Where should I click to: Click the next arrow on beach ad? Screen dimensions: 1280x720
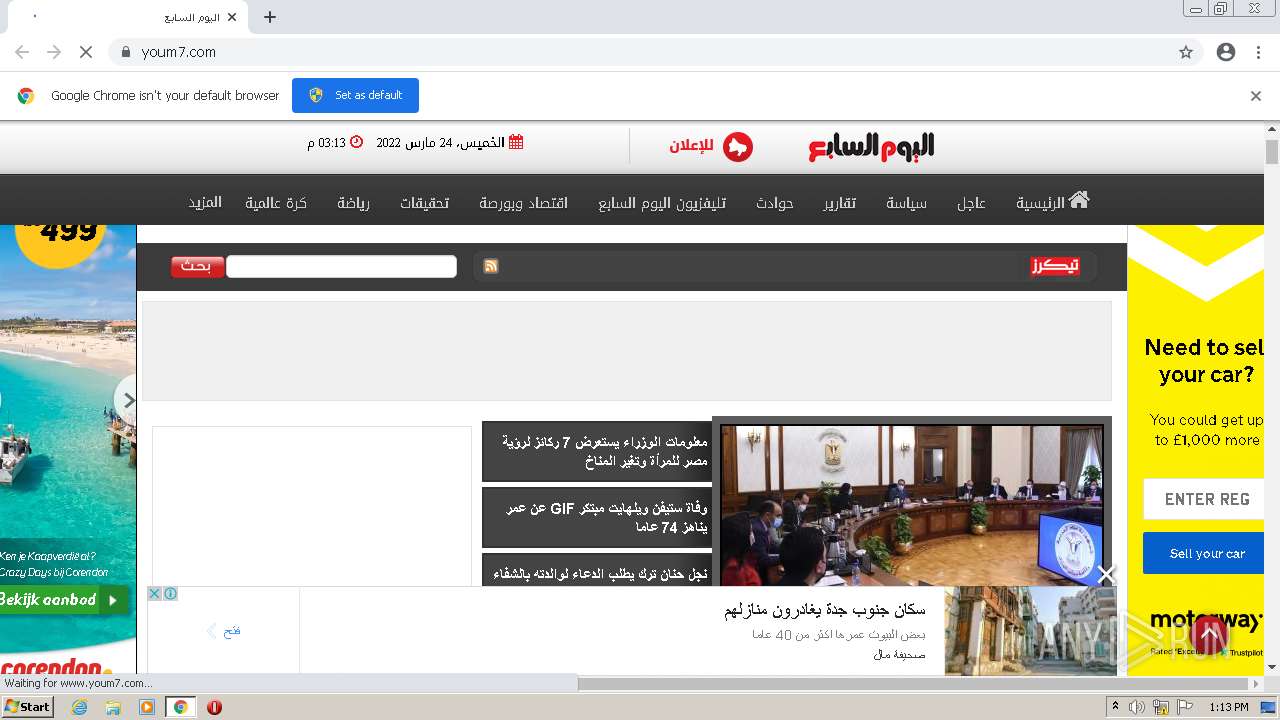point(127,400)
